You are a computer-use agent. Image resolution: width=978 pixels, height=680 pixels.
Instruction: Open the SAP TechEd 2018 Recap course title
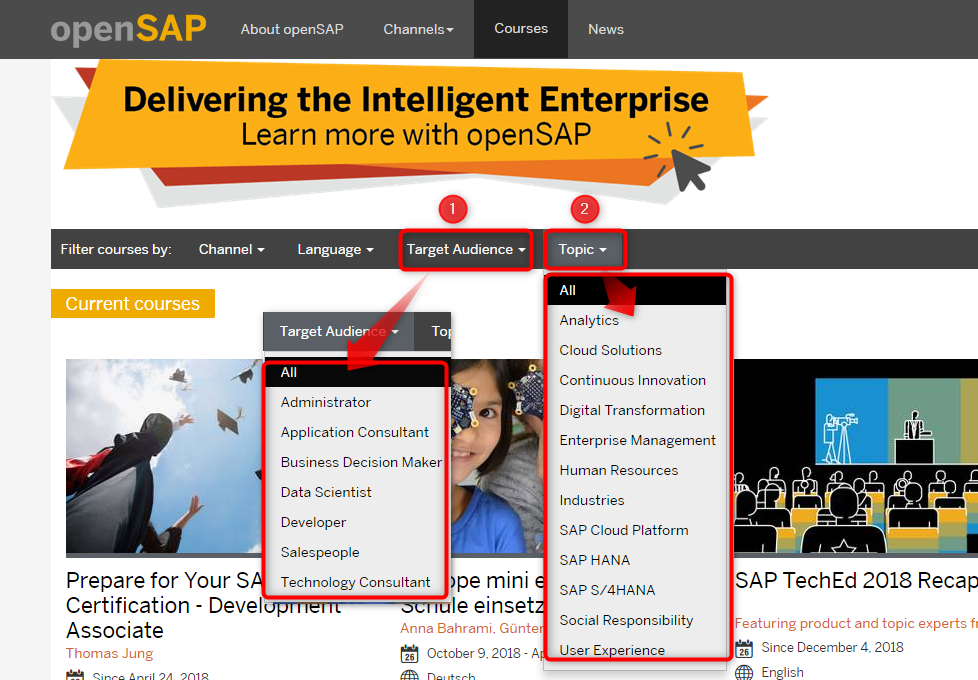(x=856, y=580)
